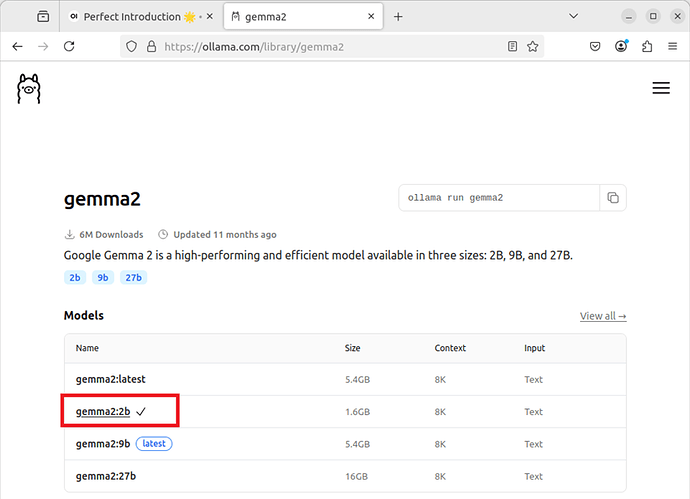Screen dimensions: 690x499
Task: Open the Firefox account menu
Action: coord(621,46)
